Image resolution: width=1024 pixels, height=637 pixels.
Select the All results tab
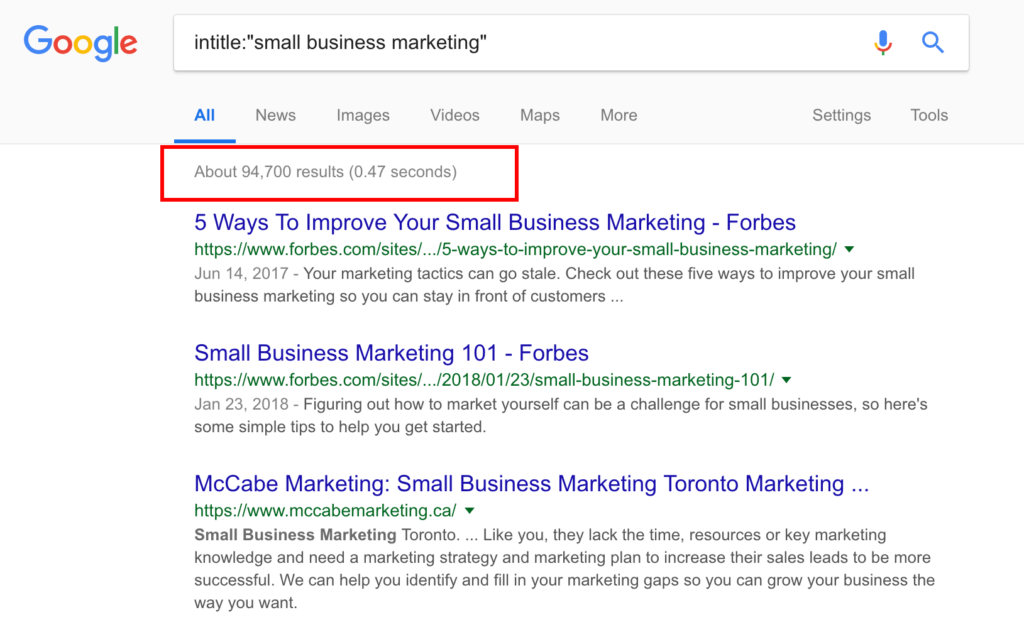(x=204, y=116)
